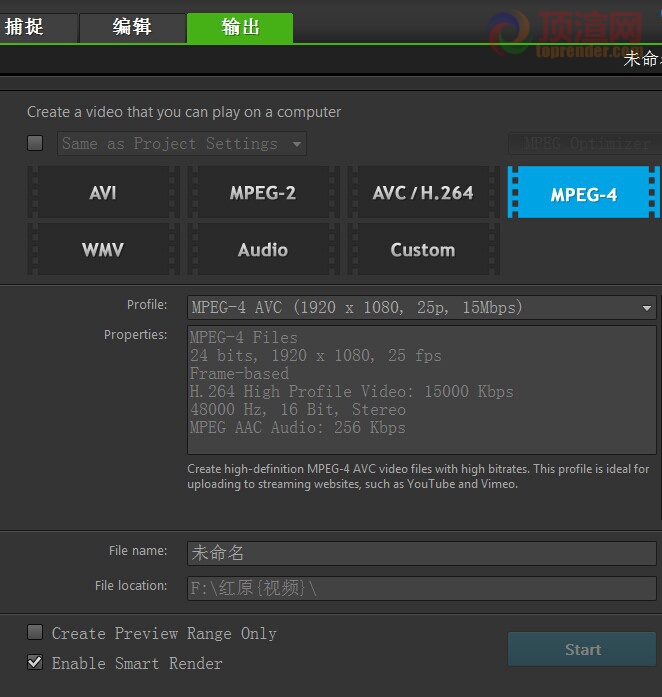This screenshot has height=697, width=662.
Task: Select the MPEG-4 format tile
Action: (x=584, y=192)
